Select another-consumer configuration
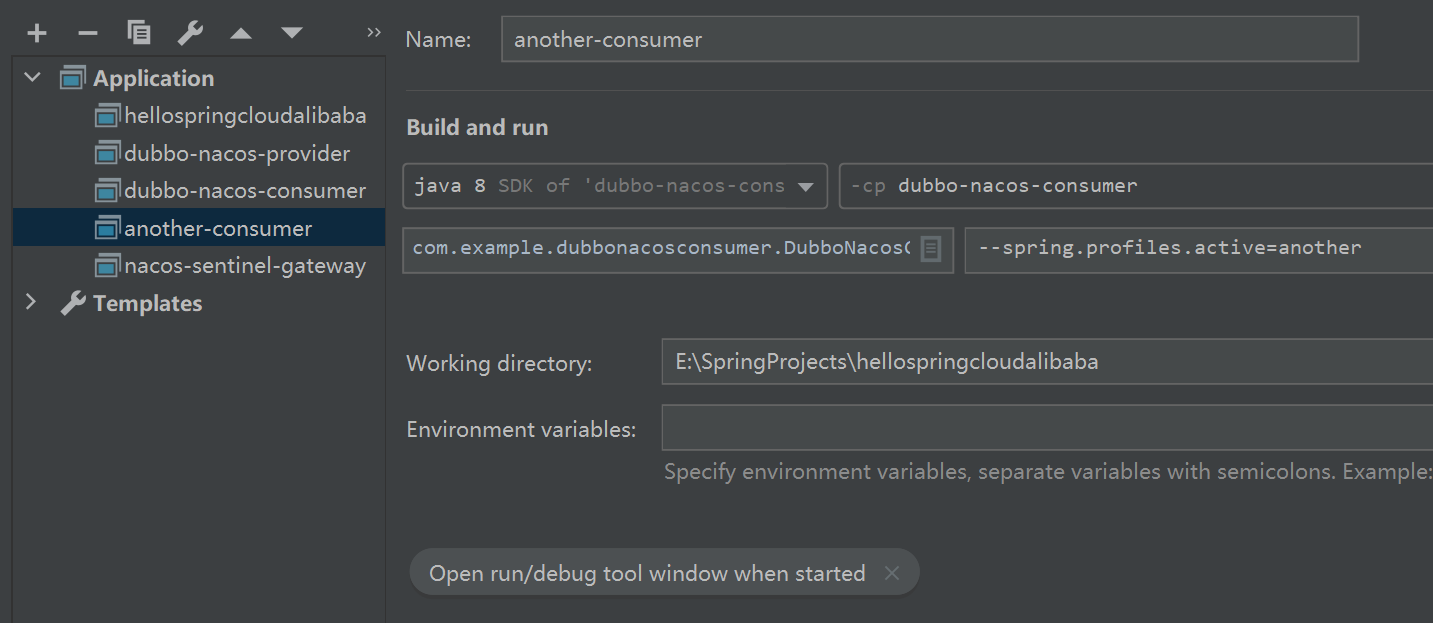This screenshot has height=623, width=1433. [199, 228]
